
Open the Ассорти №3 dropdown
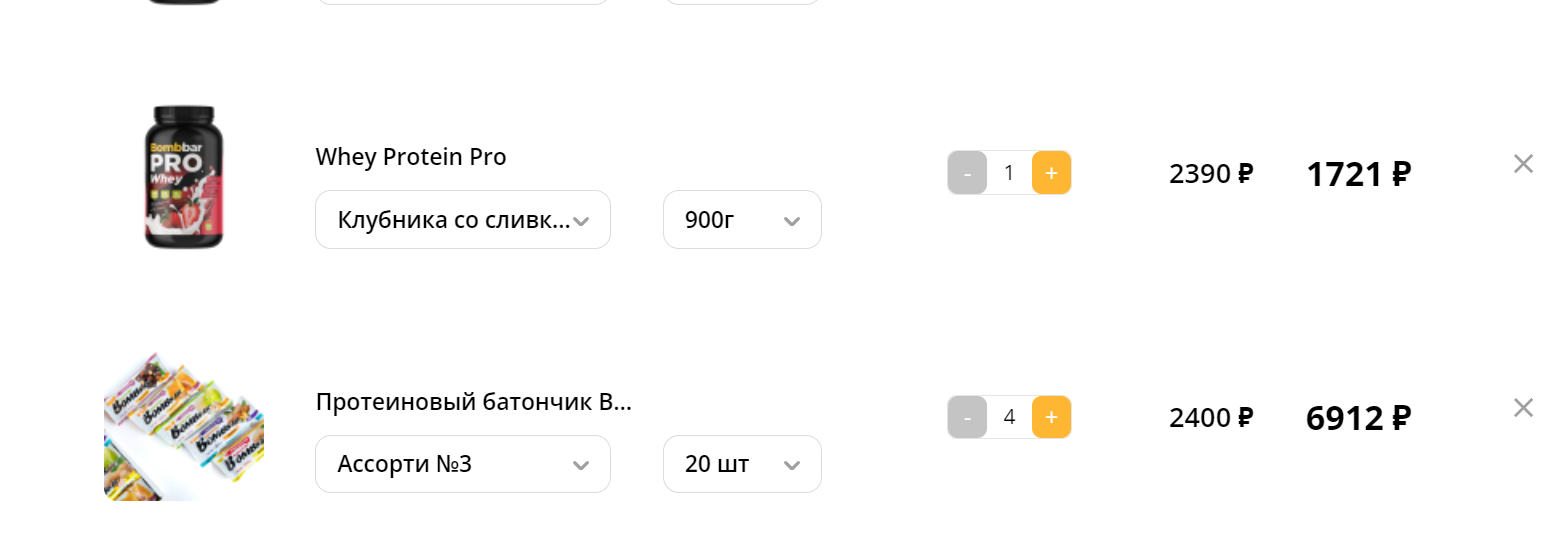click(462, 464)
